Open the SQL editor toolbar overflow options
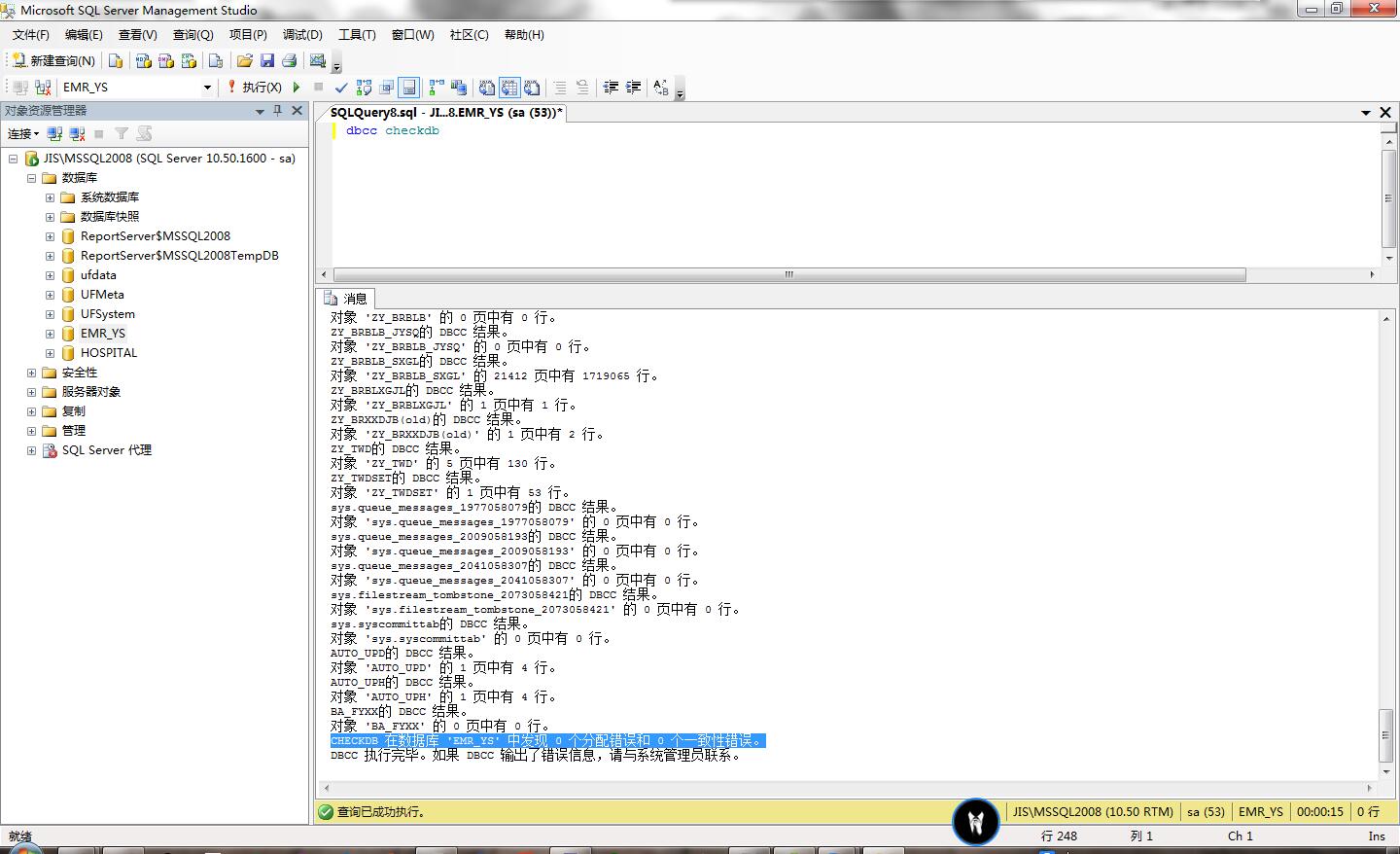1400x854 pixels. coord(680,90)
